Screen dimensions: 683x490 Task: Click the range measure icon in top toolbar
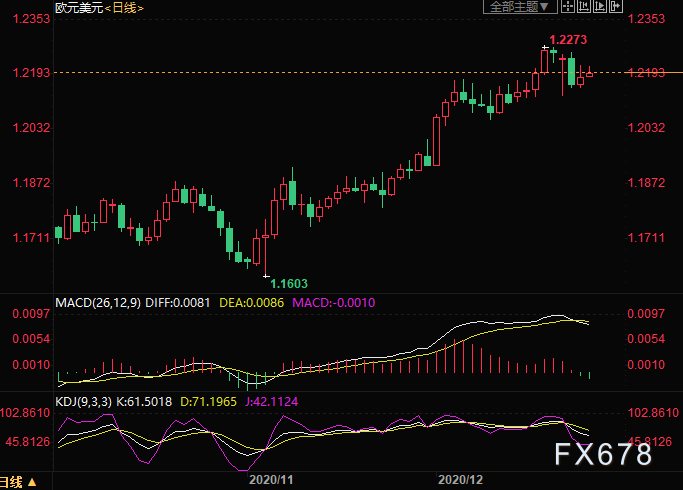583,7
